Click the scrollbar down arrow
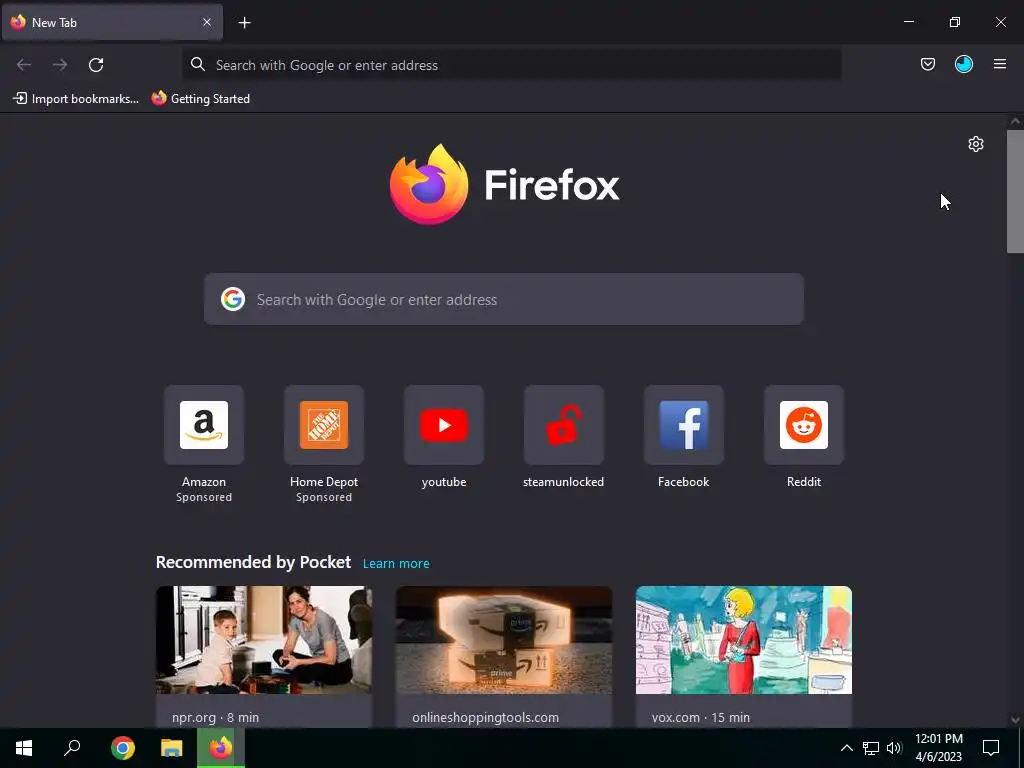 [x=1015, y=720]
